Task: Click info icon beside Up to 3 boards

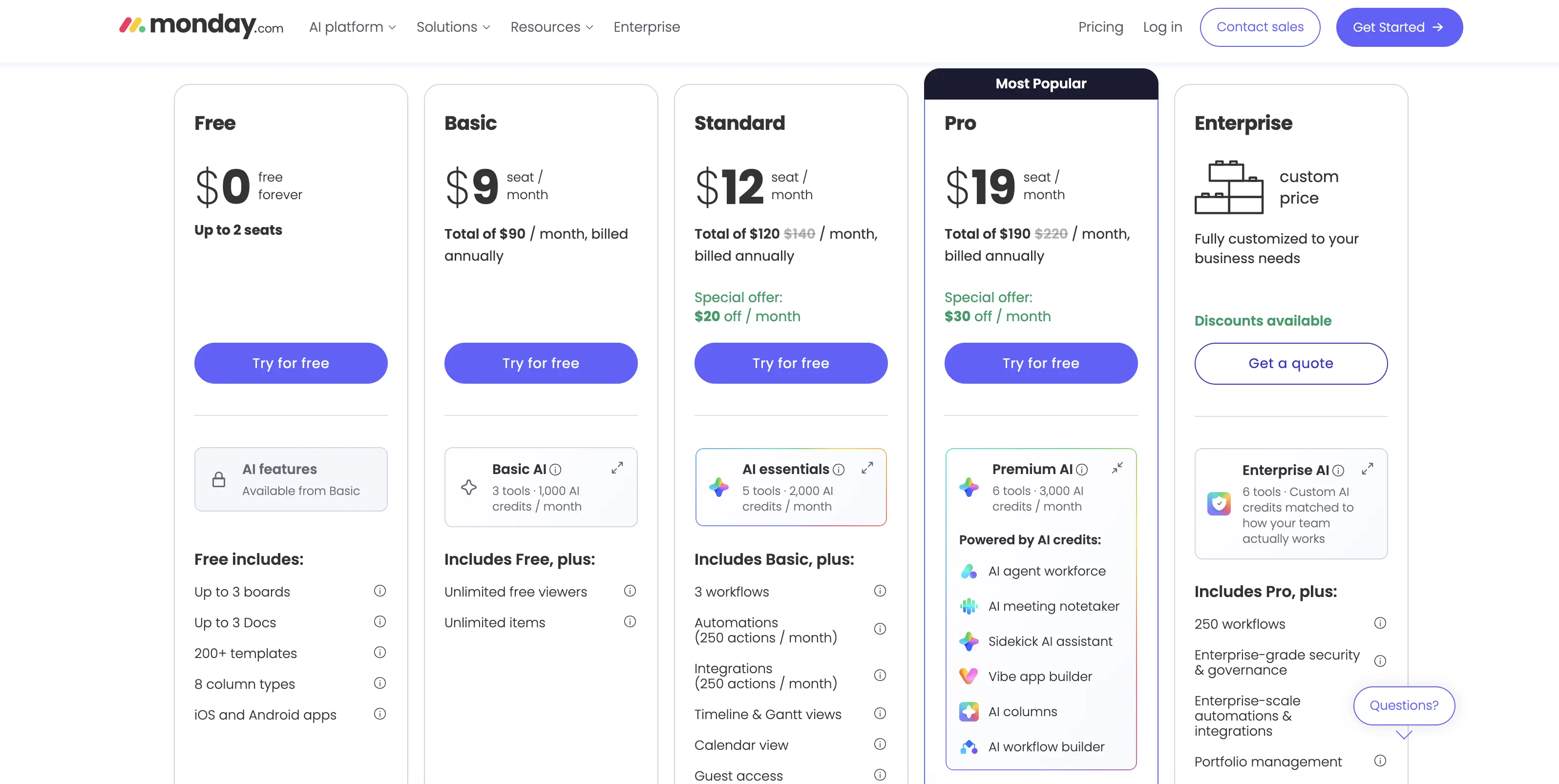Action: click(x=379, y=591)
